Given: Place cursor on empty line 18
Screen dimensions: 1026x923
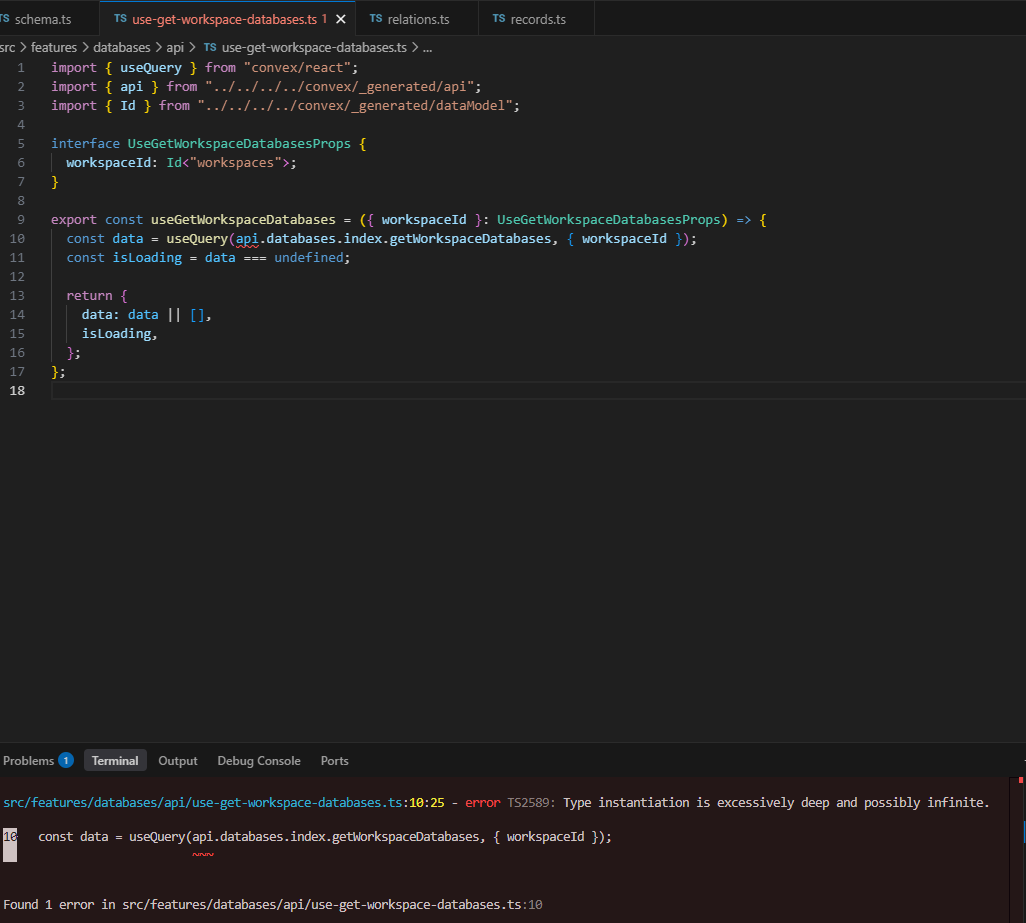Looking at the screenshot, I should tap(537, 391).
